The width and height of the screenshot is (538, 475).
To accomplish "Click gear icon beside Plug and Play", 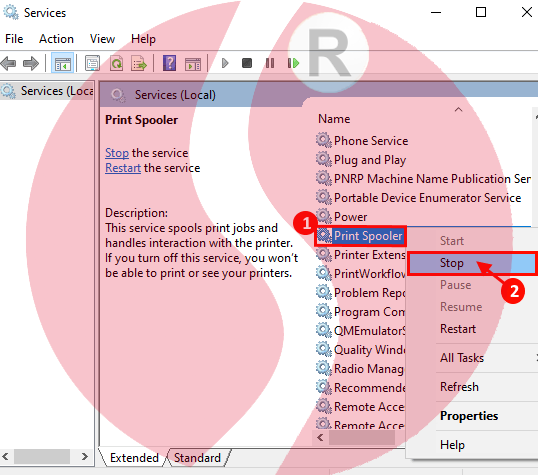I will [x=324, y=159].
